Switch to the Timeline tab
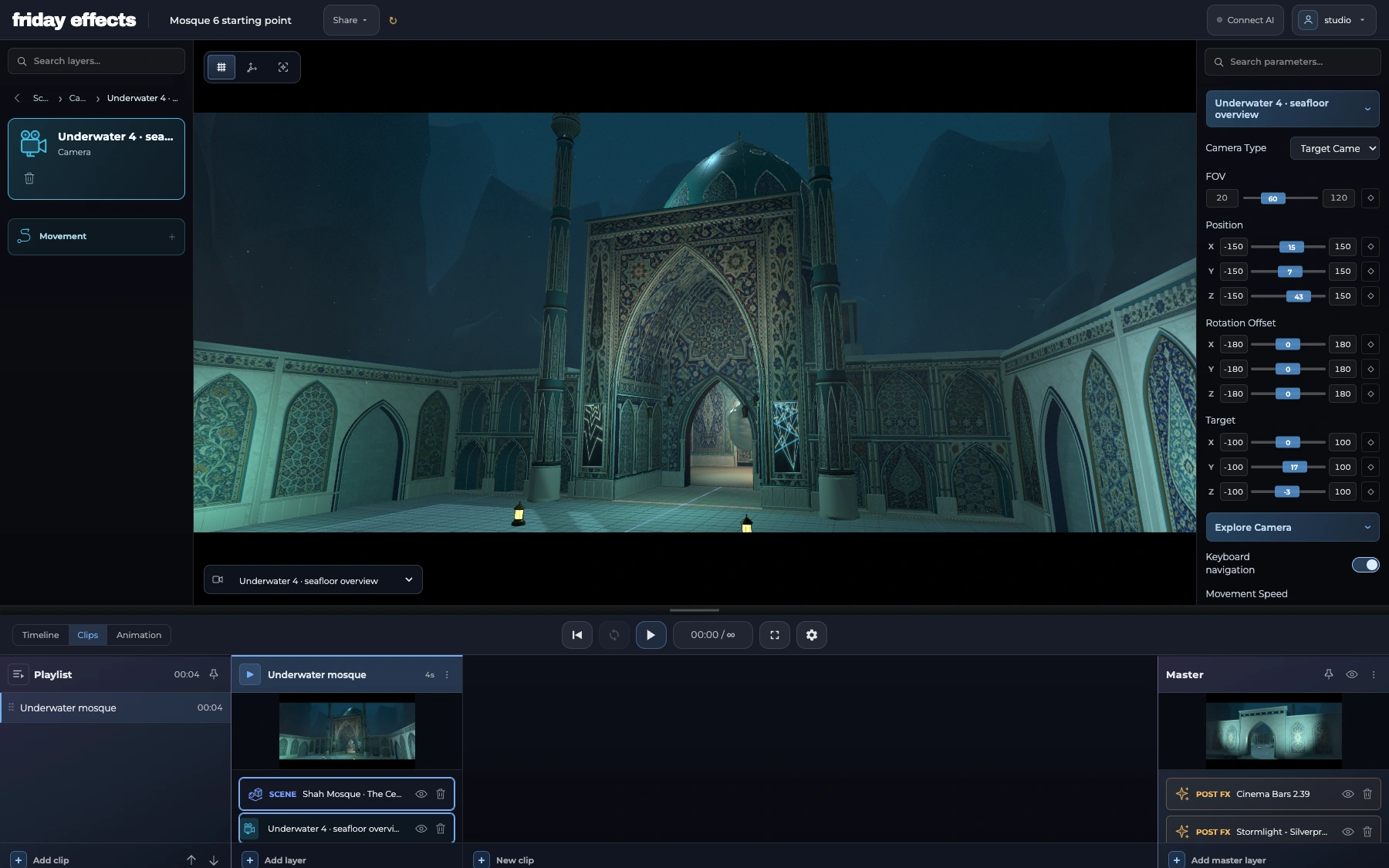This screenshot has height=868, width=1389. tap(41, 635)
